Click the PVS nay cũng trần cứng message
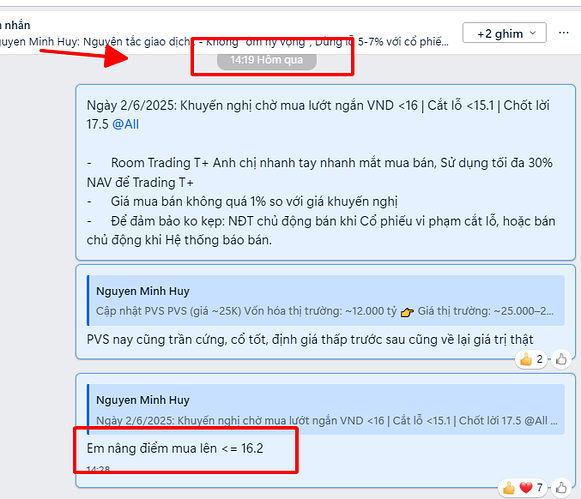 point(310,340)
